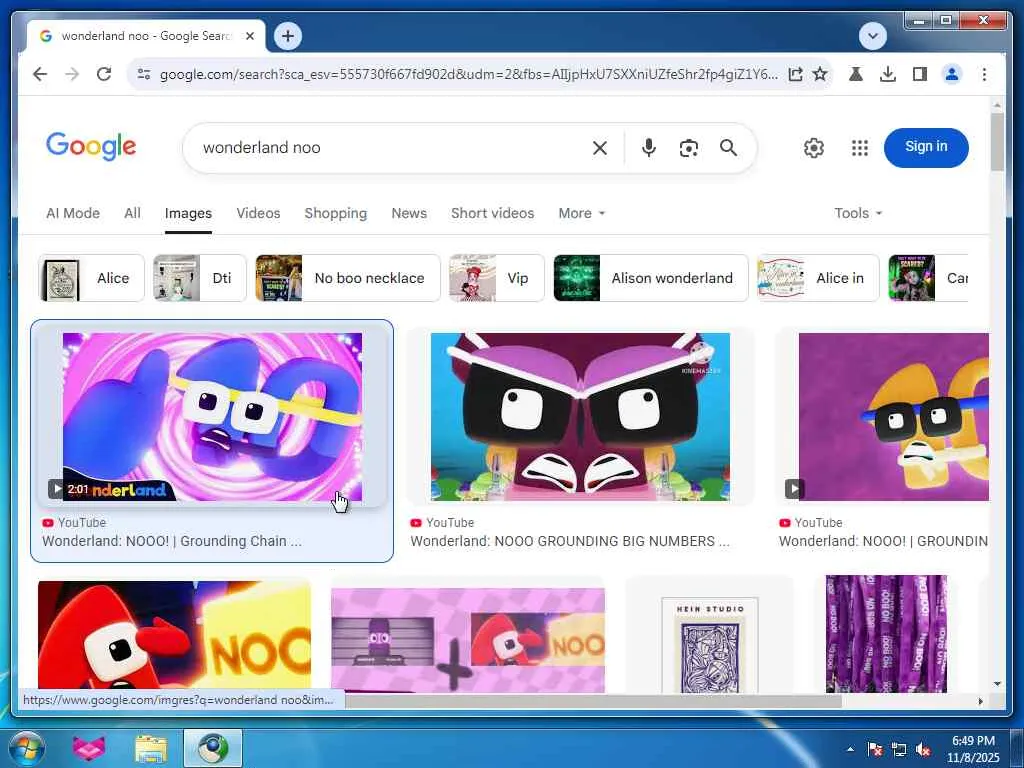This screenshot has width=1024, height=768.
Task: Open the pink cat taskbar app
Action: [88, 748]
